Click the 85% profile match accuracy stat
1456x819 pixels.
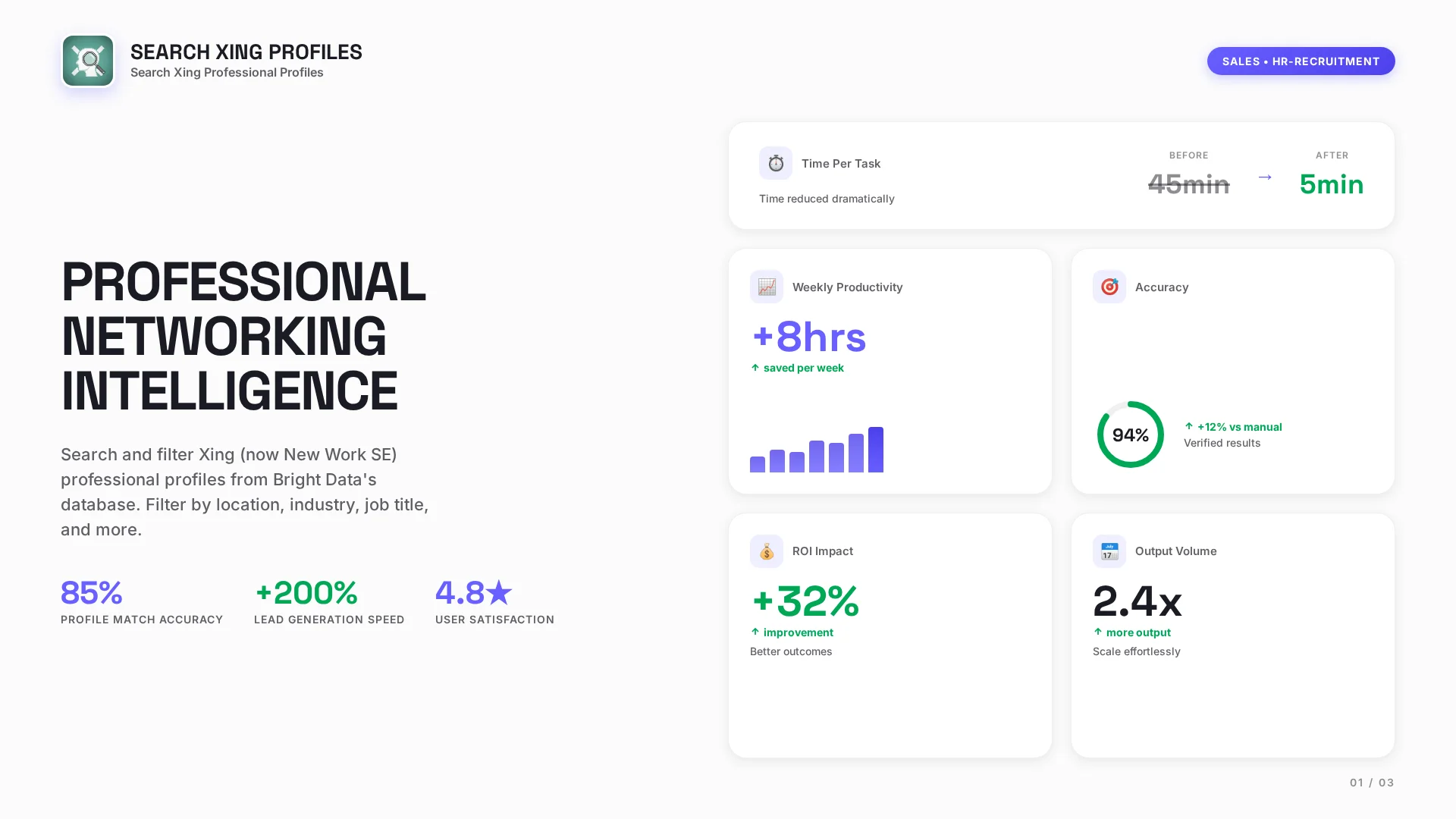91,593
